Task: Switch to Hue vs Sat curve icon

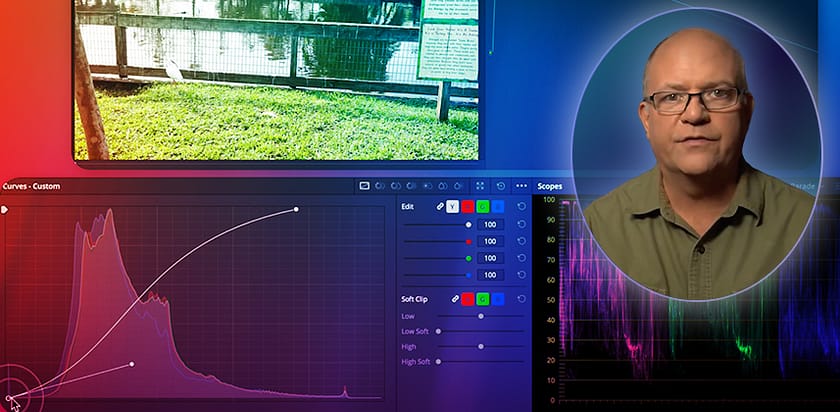Action: (x=395, y=186)
